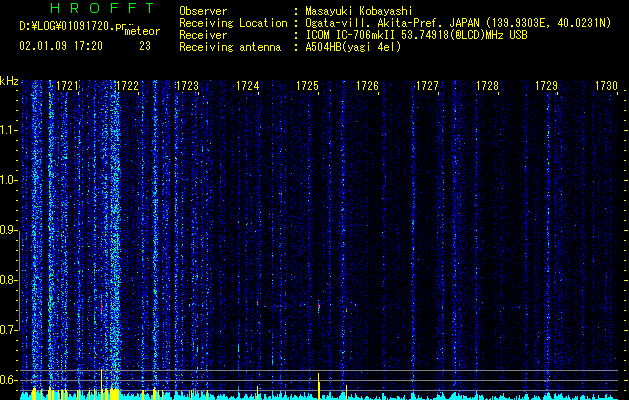Click the 1727 time marker
Image resolution: width=629 pixels, height=400 pixels.
coord(427,86)
